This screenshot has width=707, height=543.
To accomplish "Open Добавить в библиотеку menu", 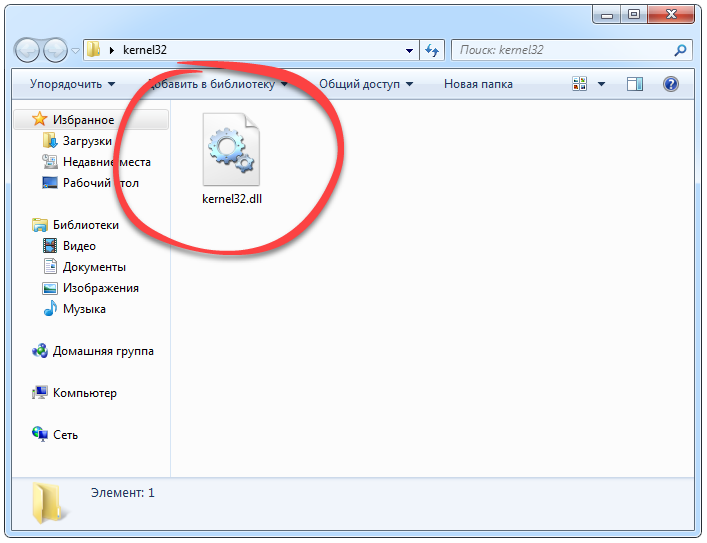I will (218, 84).
